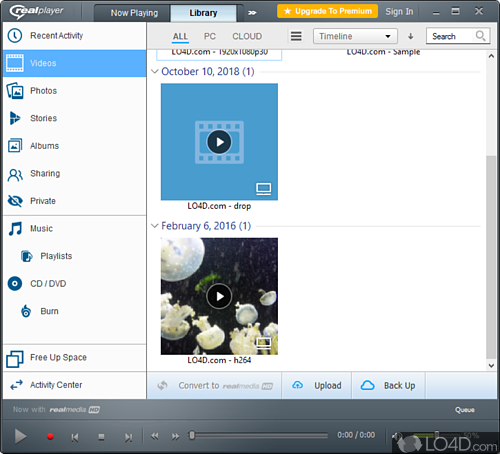
Task: Click the RealPlayer logo
Action: tap(36, 11)
